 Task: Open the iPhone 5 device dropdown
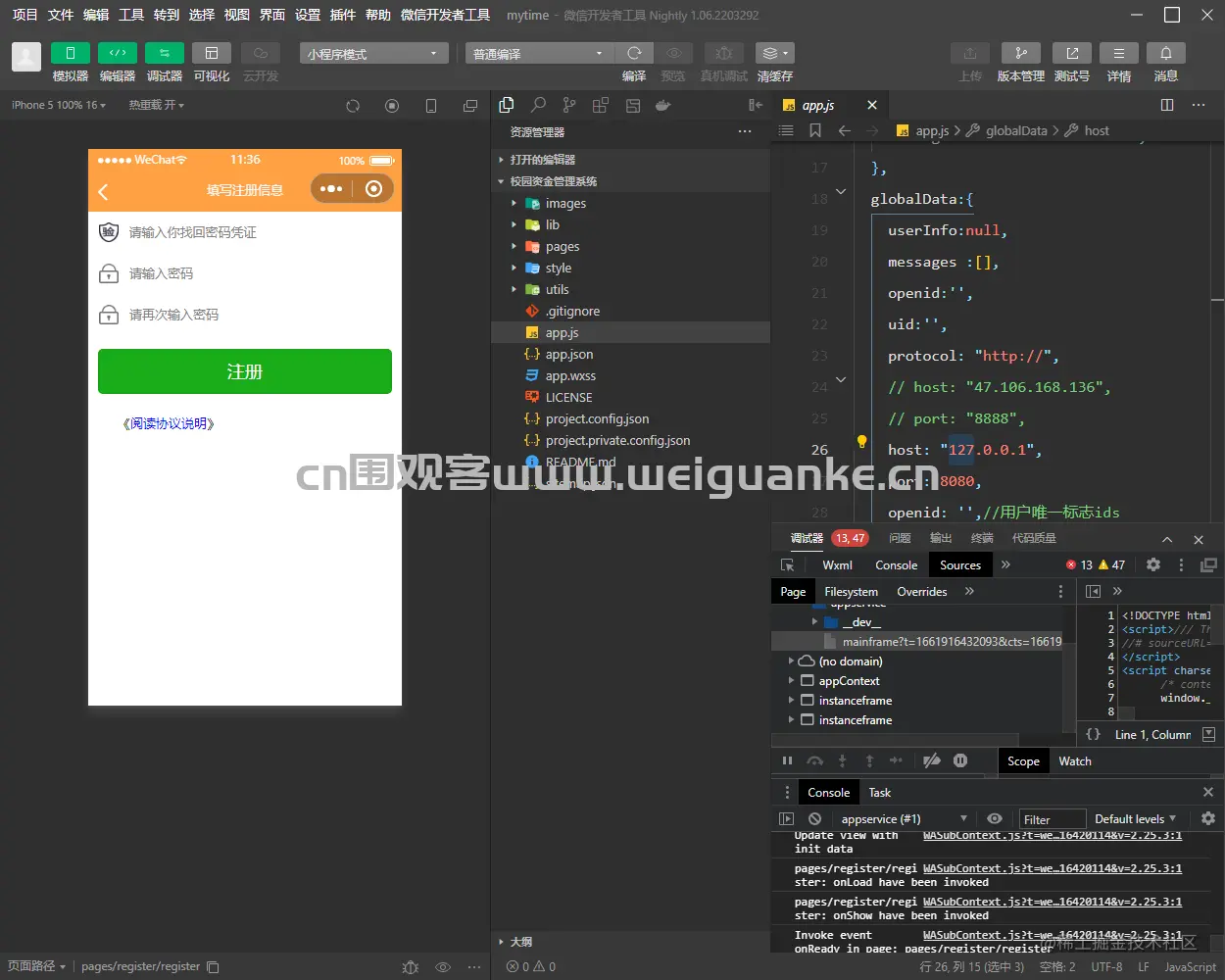point(60,105)
